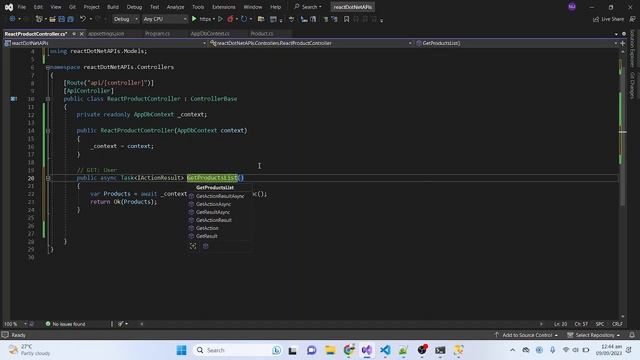Image resolution: width=640 pixels, height=360 pixels.
Task: Start debugging with the green play button
Action: pos(194,19)
